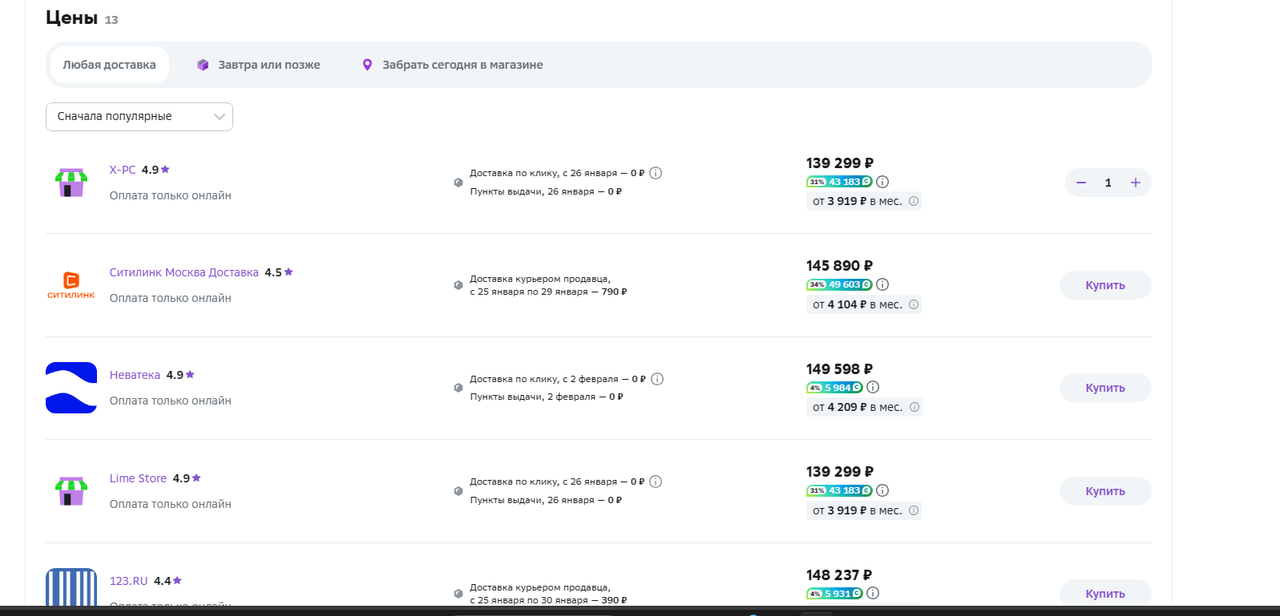Click Купить in the Неватека row
The height and width of the screenshot is (616, 1280).
[1105, 388]
